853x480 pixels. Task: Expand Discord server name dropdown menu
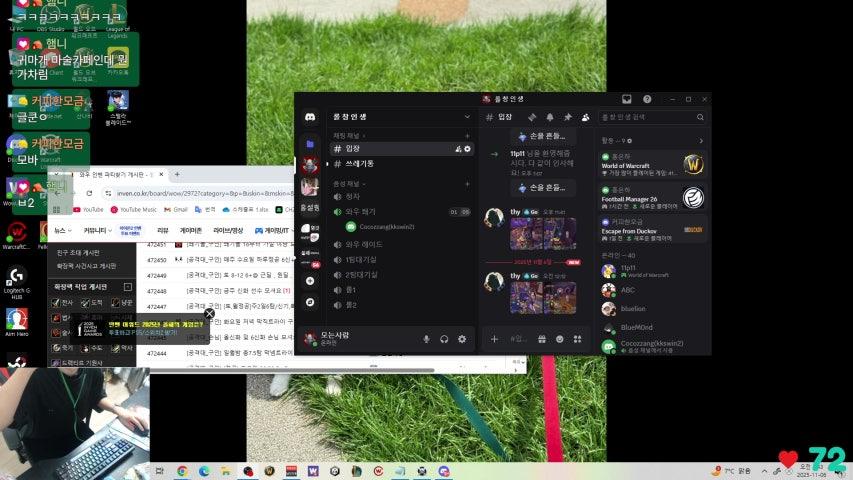[x=467, y=117]
